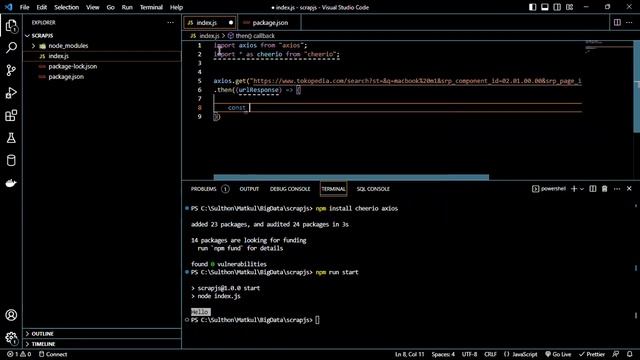Toggle secondary side bar layout icon
Image resolution: width=640 pixels, height=360 pixels.
point(557,7)
